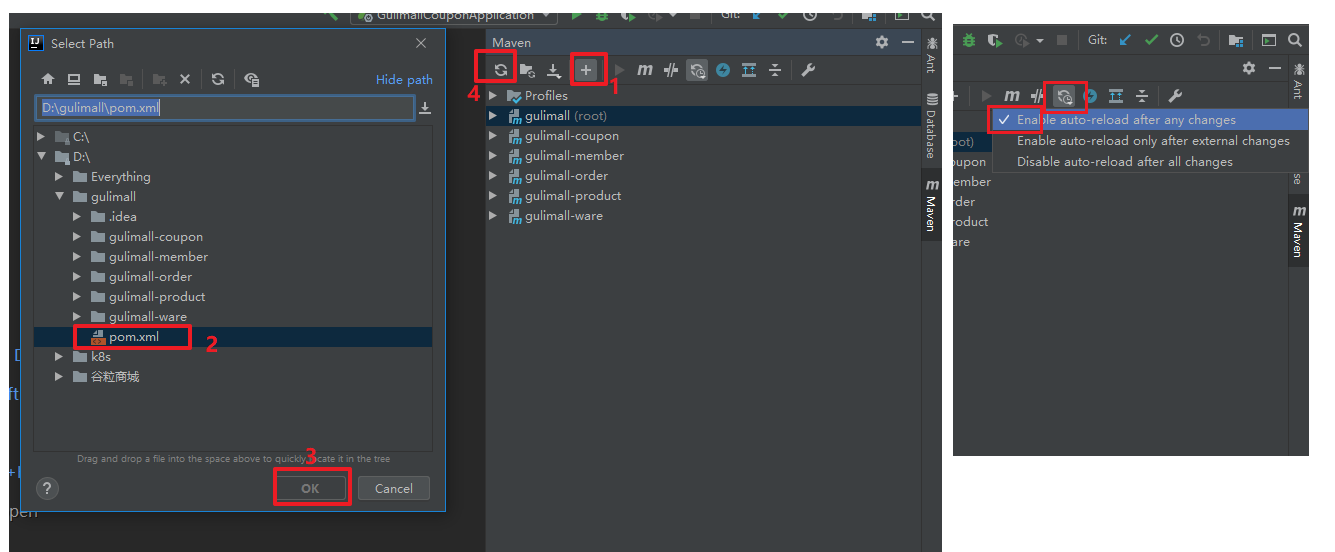
Task: Refresh the Select Path file tree
Action: click(x=218, y=79)
